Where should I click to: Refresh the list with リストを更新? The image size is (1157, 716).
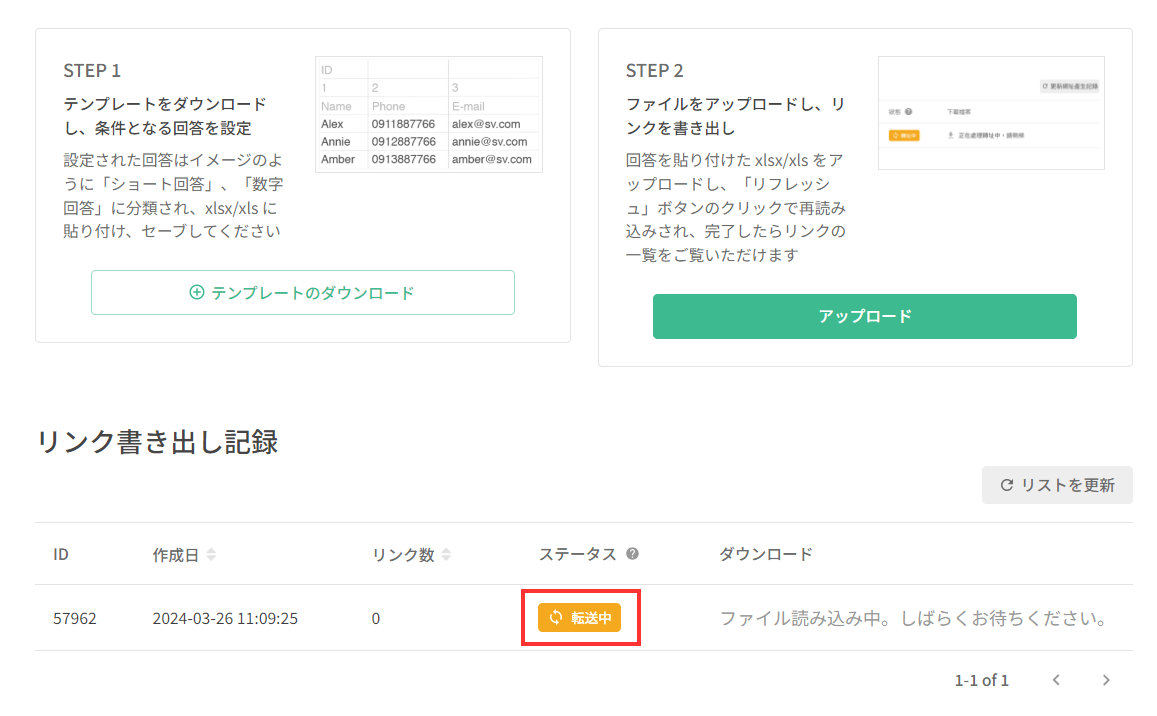tap(1057, 485)
